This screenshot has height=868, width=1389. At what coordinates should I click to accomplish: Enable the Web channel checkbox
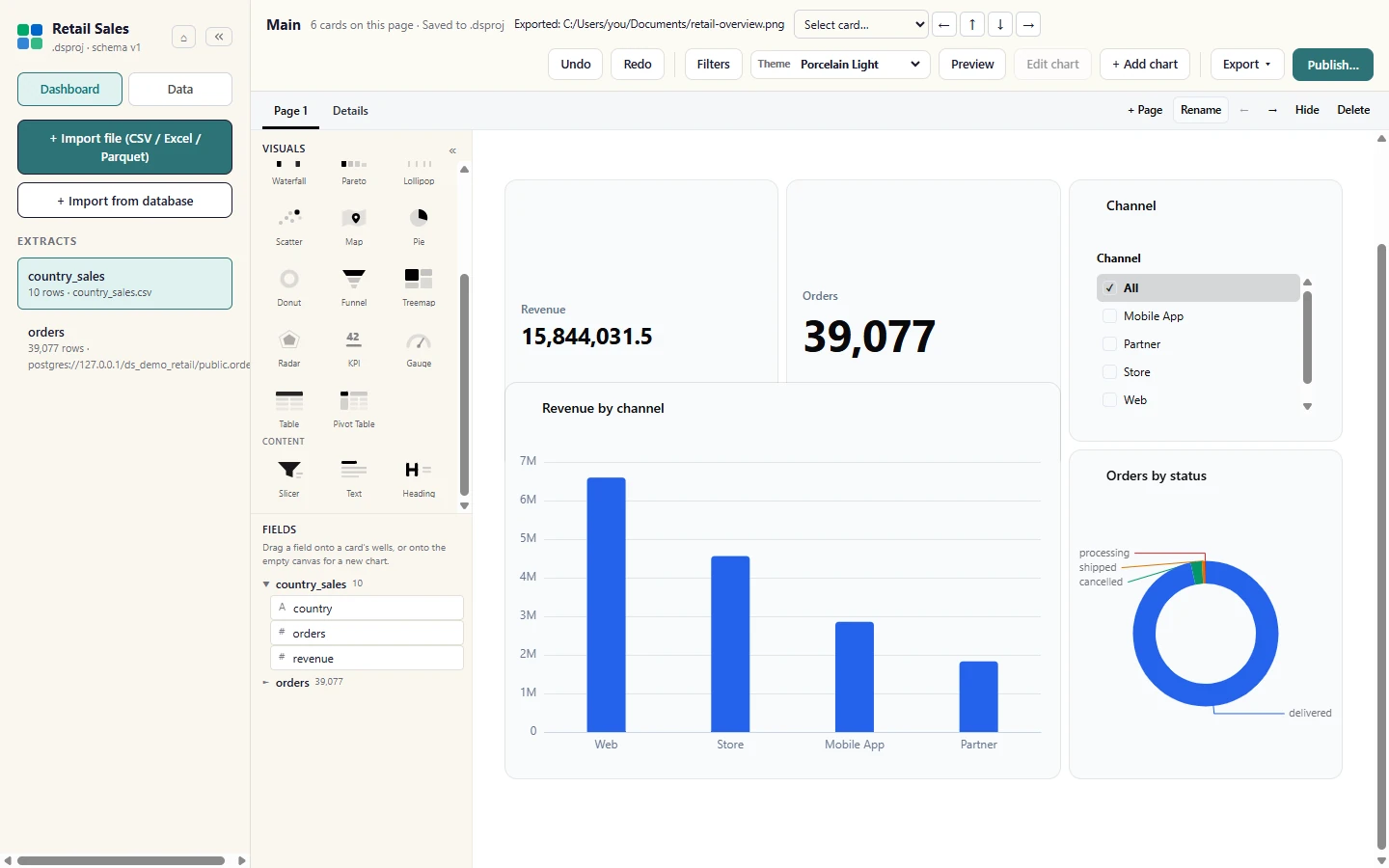[x=1109, y=400]
